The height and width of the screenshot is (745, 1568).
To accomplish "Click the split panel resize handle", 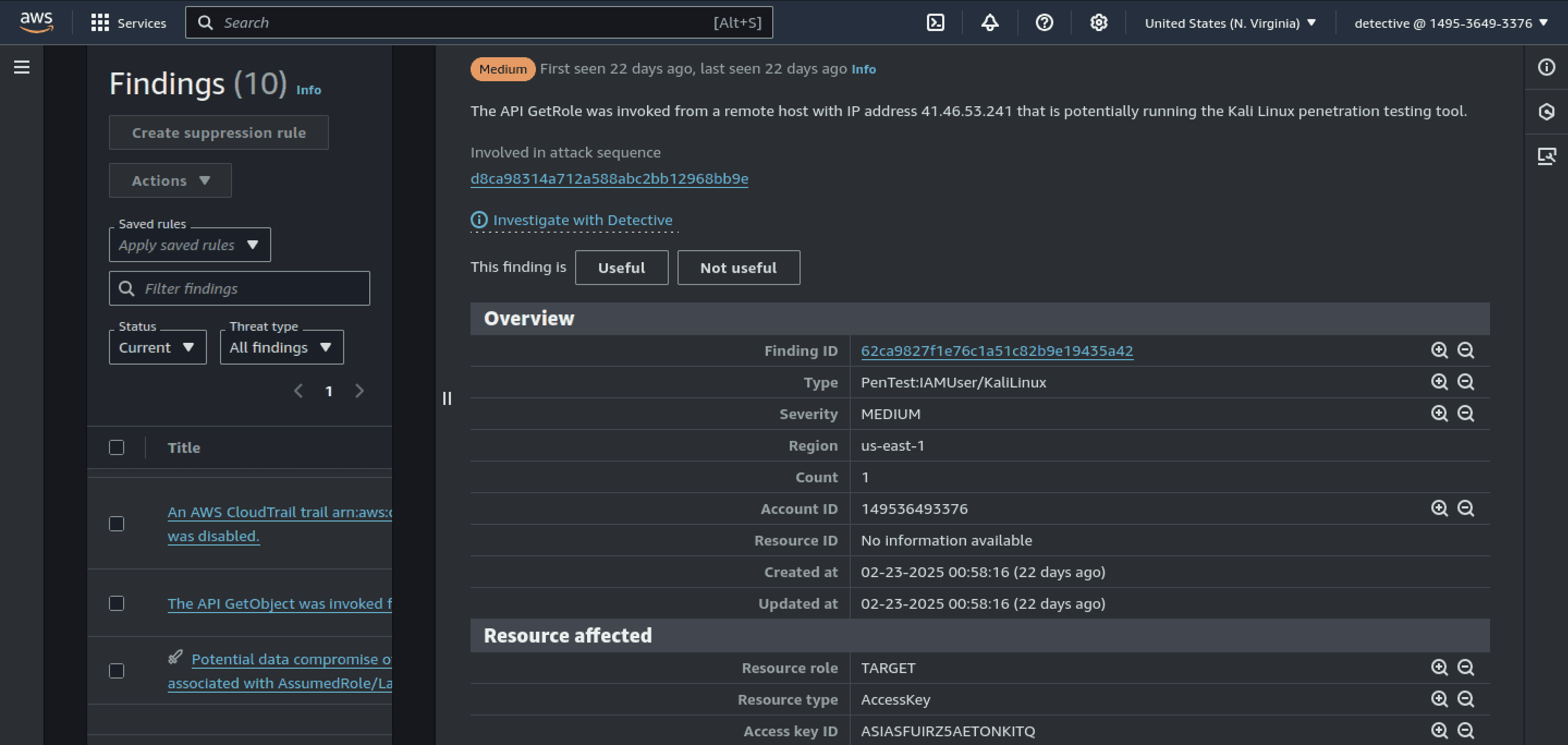I will click(x=447, y=398).
